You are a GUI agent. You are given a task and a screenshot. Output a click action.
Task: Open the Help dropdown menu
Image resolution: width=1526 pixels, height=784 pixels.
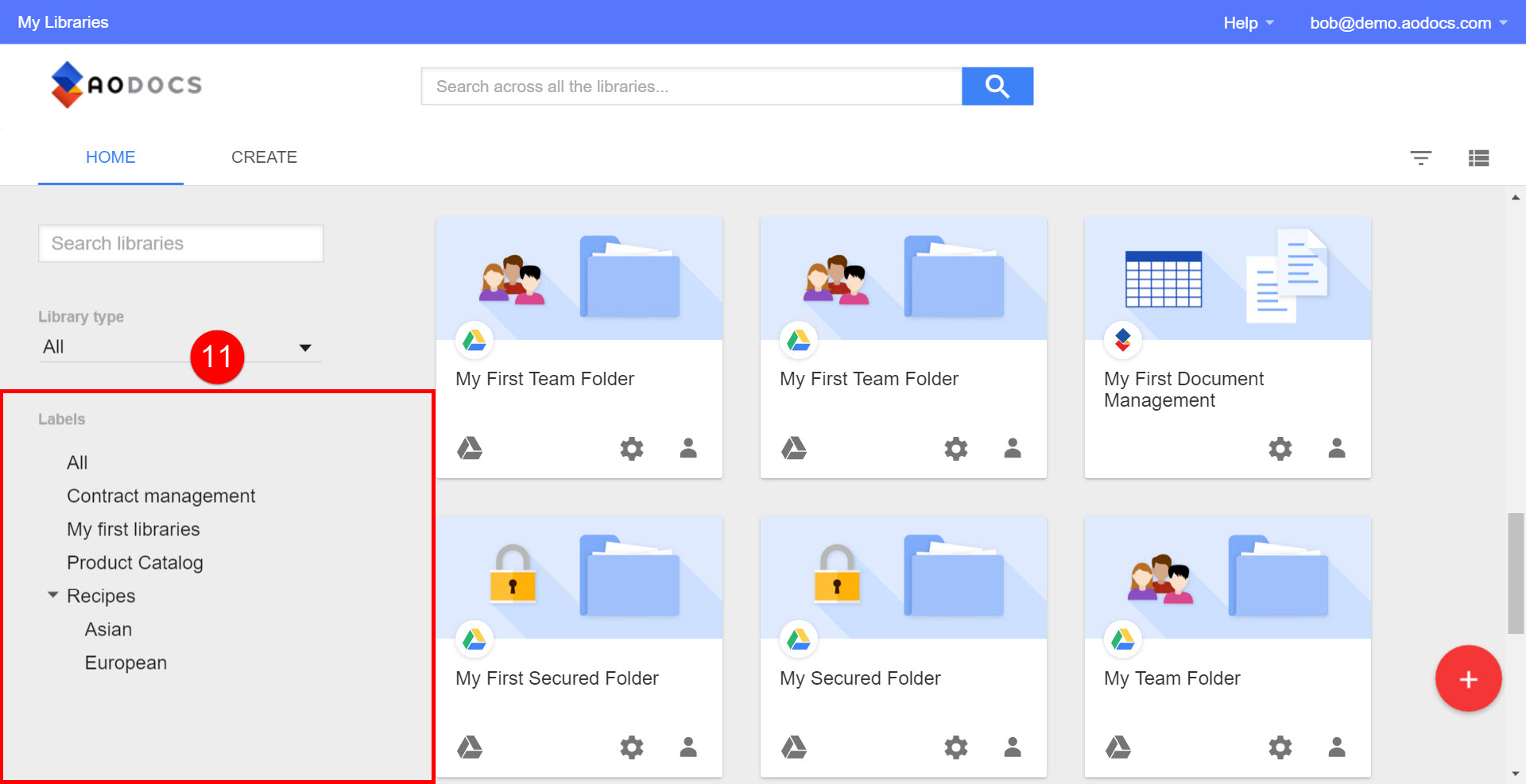[x=1249, y=23]
